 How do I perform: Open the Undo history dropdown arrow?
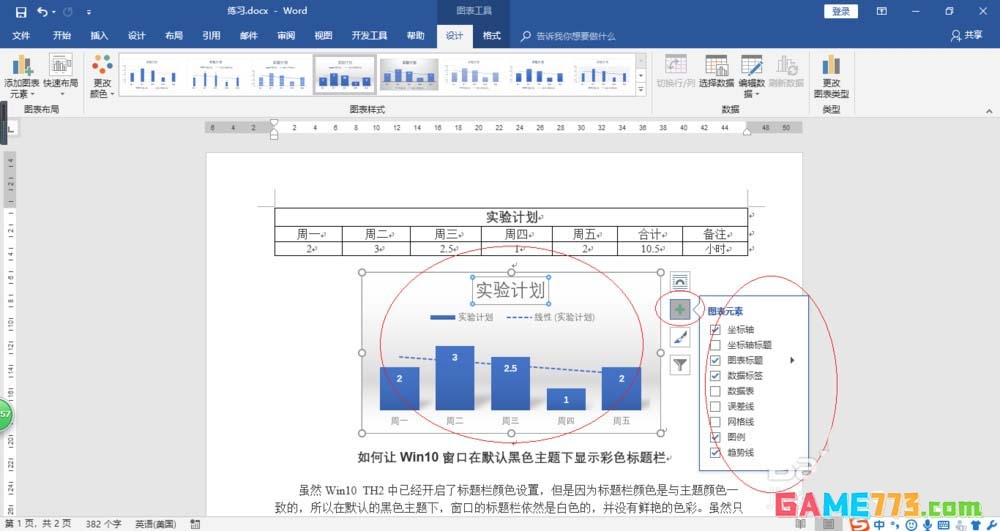click(x=54, y=11)
